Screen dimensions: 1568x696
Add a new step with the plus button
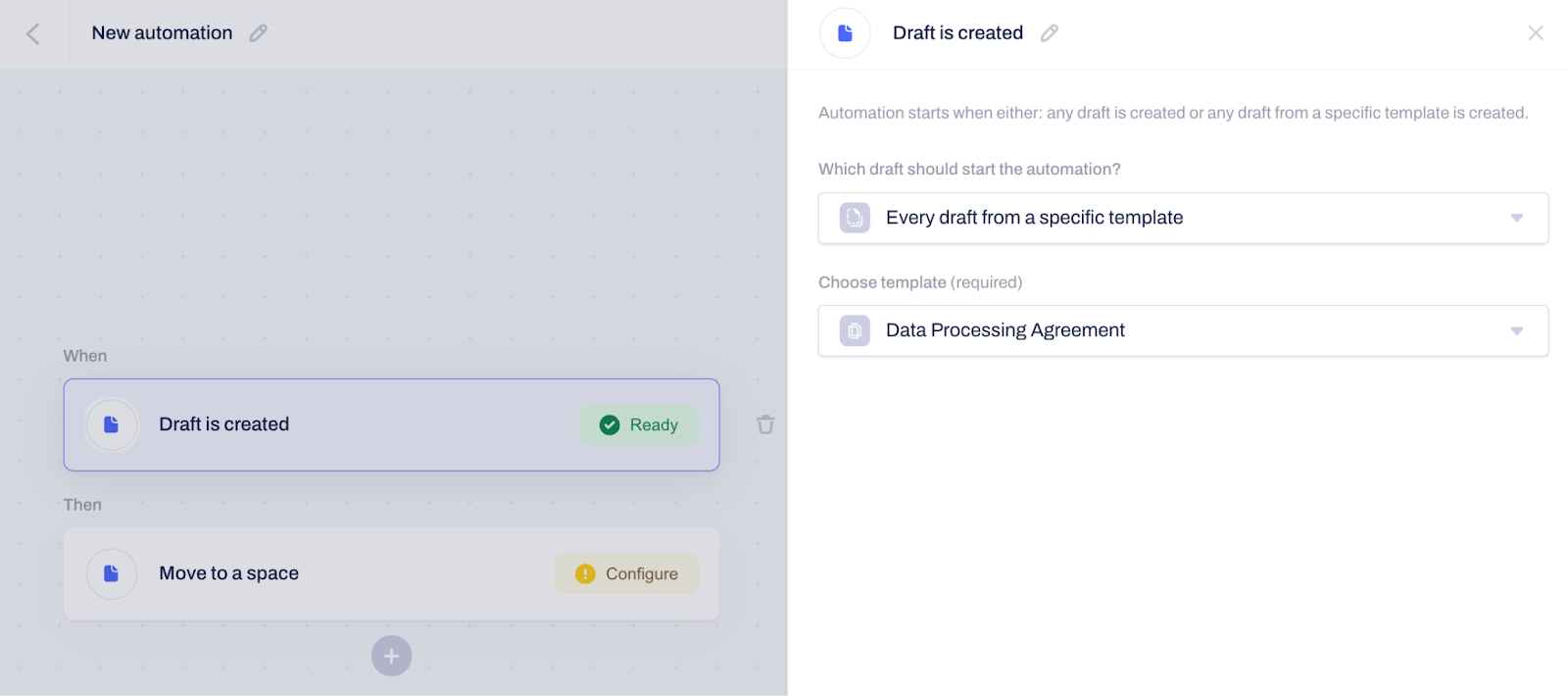pos(391,656)
